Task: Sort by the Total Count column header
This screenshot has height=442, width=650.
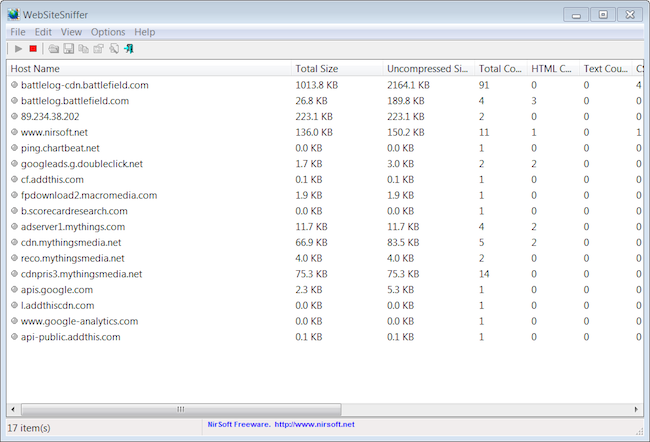Action: [x=501, y=68]
